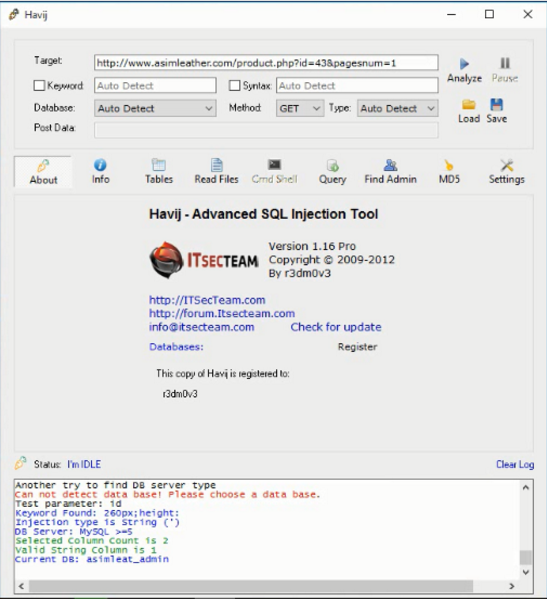Expand the Type Auto Detect dropdown

click(397, 108)
